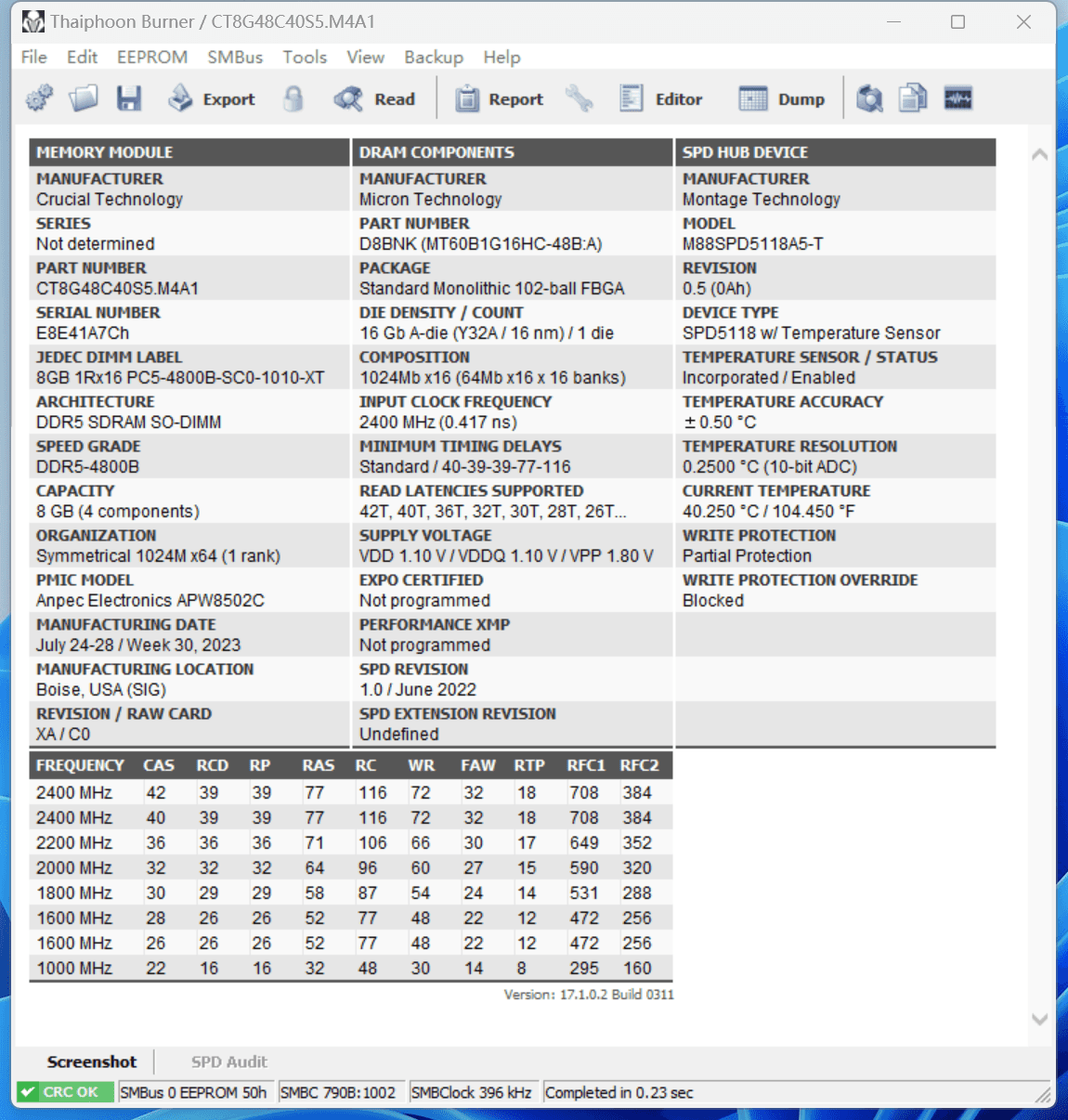Click the padlock icon in toolbar
Image resolution: width=1068 pixels, height=1120 pixels.
[x=293, y=98]
